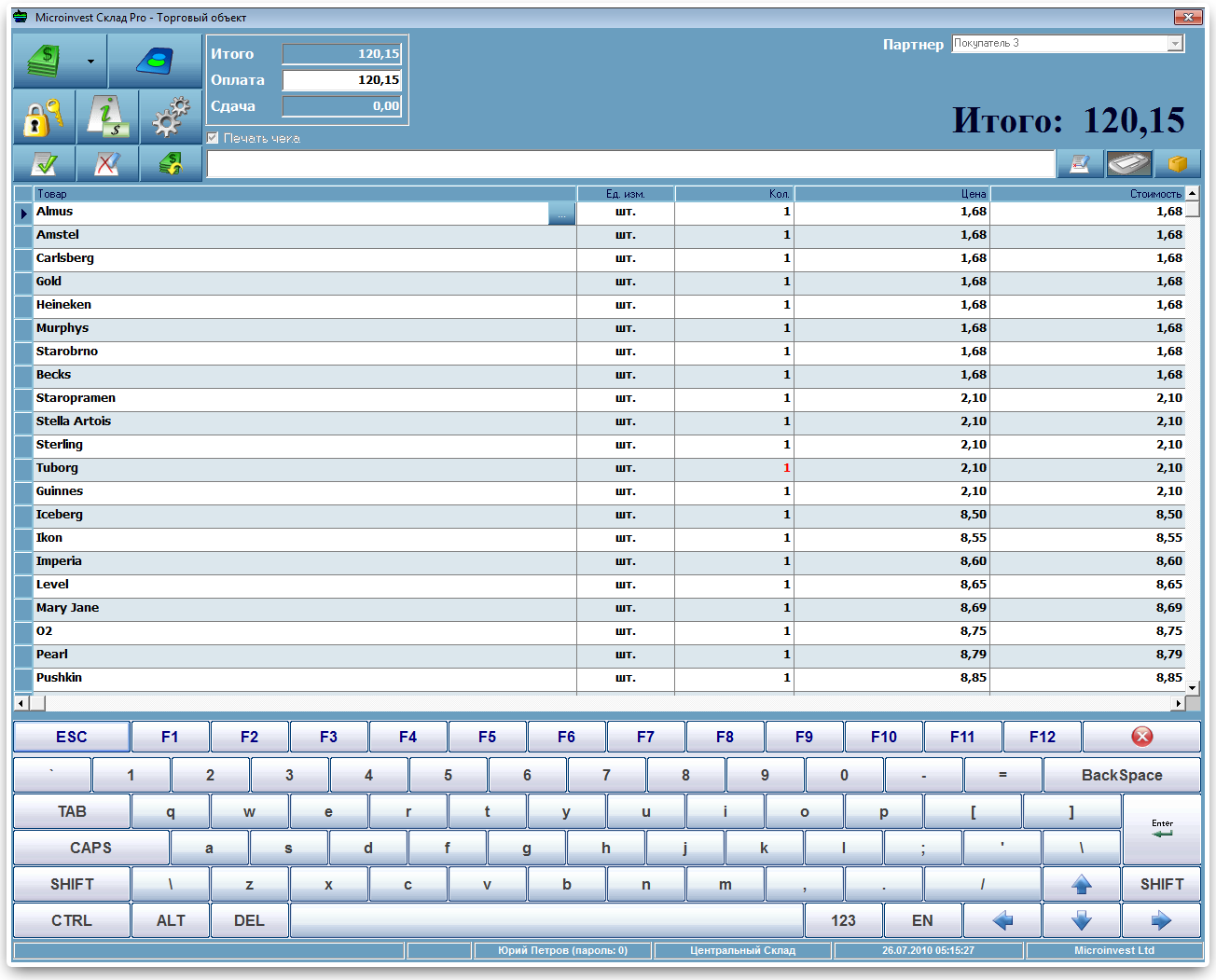
Task: Click the ellipsis button in Almus row
Action: tap(561, 214)
